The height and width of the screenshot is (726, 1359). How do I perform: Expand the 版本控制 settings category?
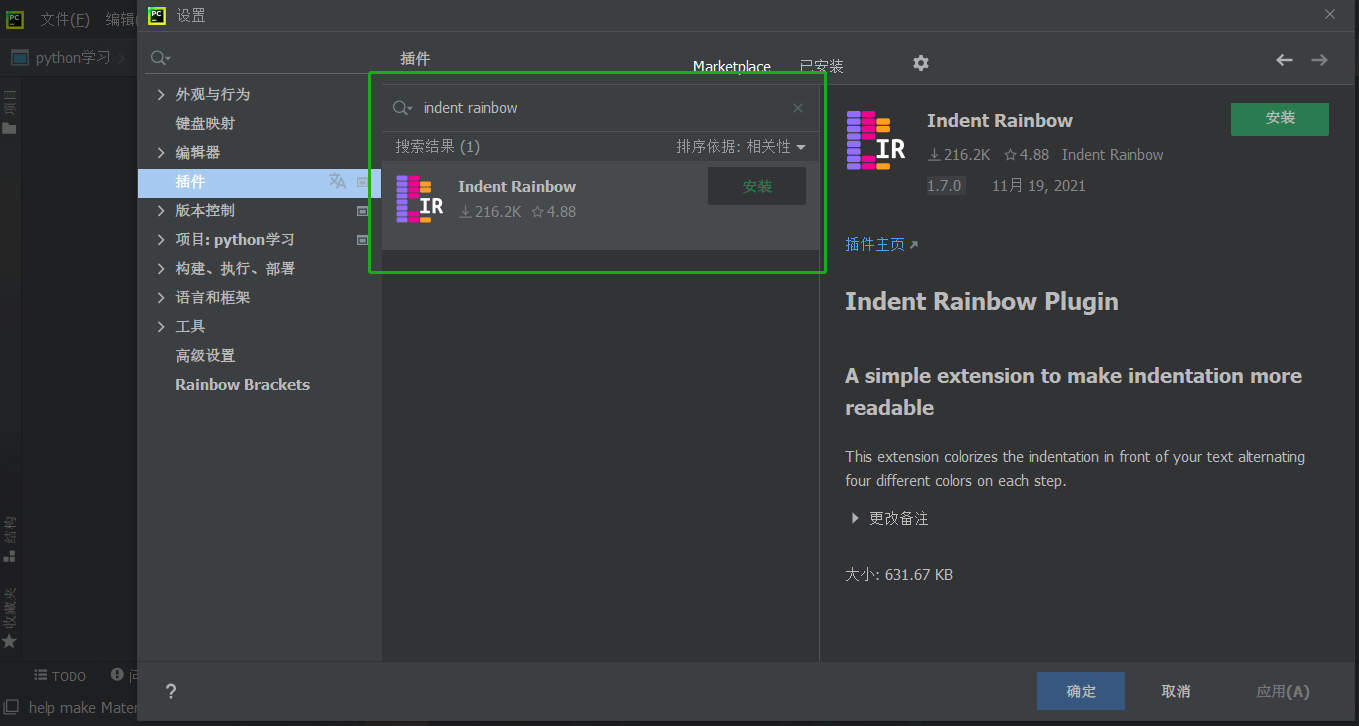pos(161,210)
